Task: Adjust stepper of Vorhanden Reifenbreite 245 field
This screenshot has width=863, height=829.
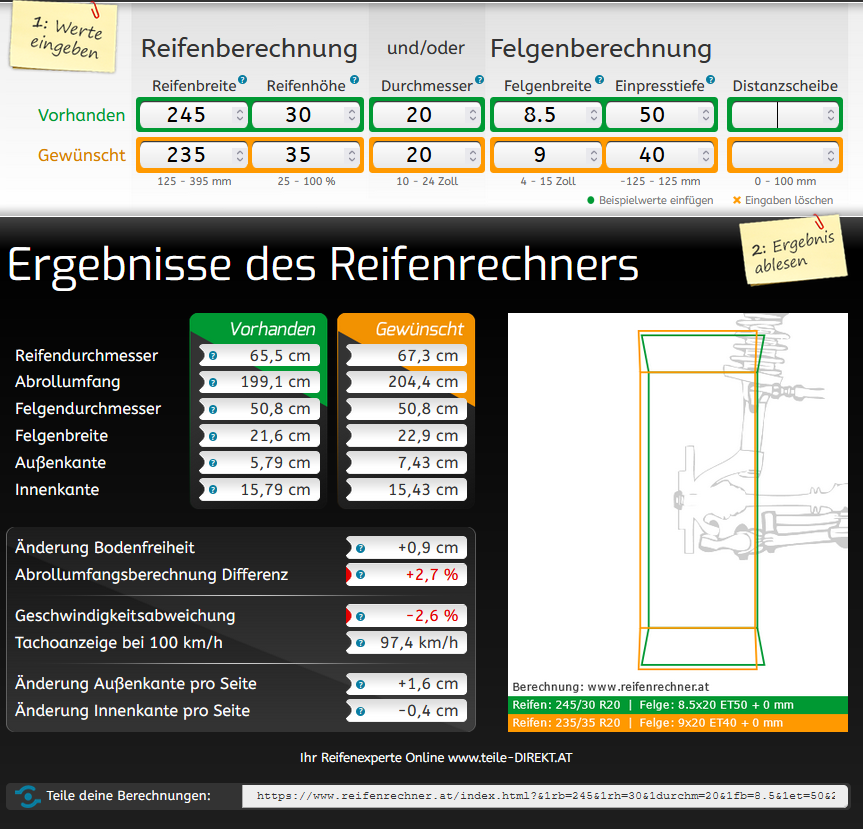Action: 239,115
